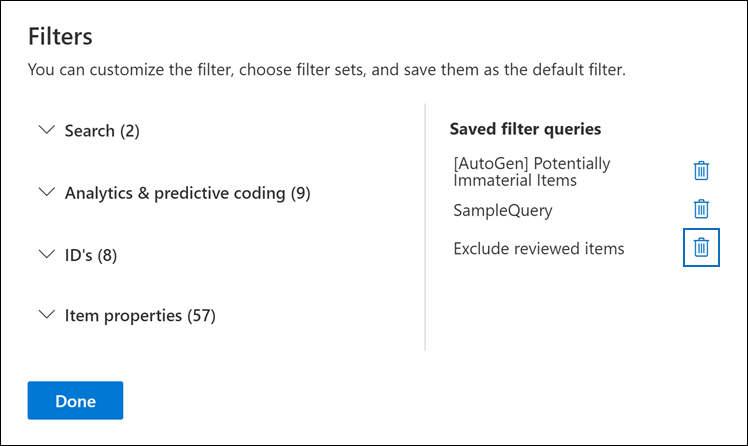
Task: Open Item properties (57) filter group label
Action: pyautogui.click(x=140, y=316)
